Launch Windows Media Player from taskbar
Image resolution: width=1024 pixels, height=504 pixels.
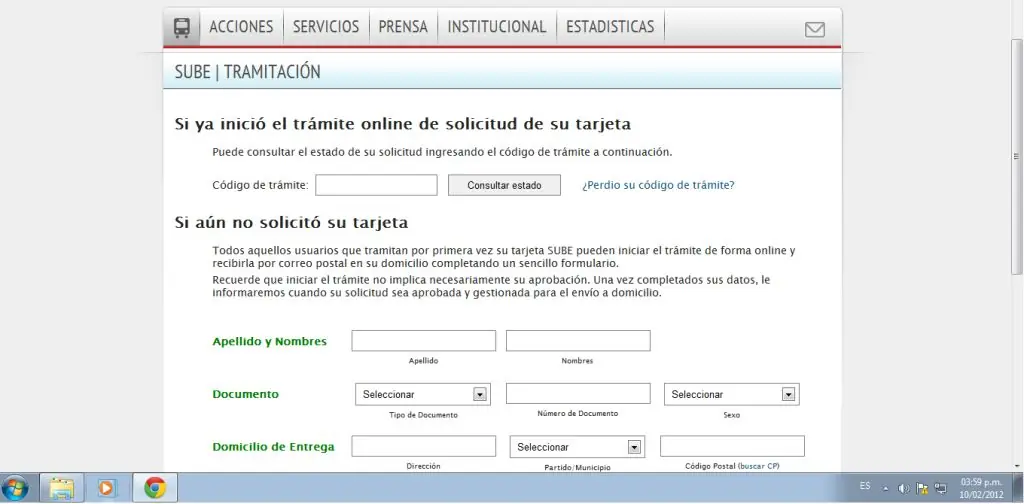(105, 488)
